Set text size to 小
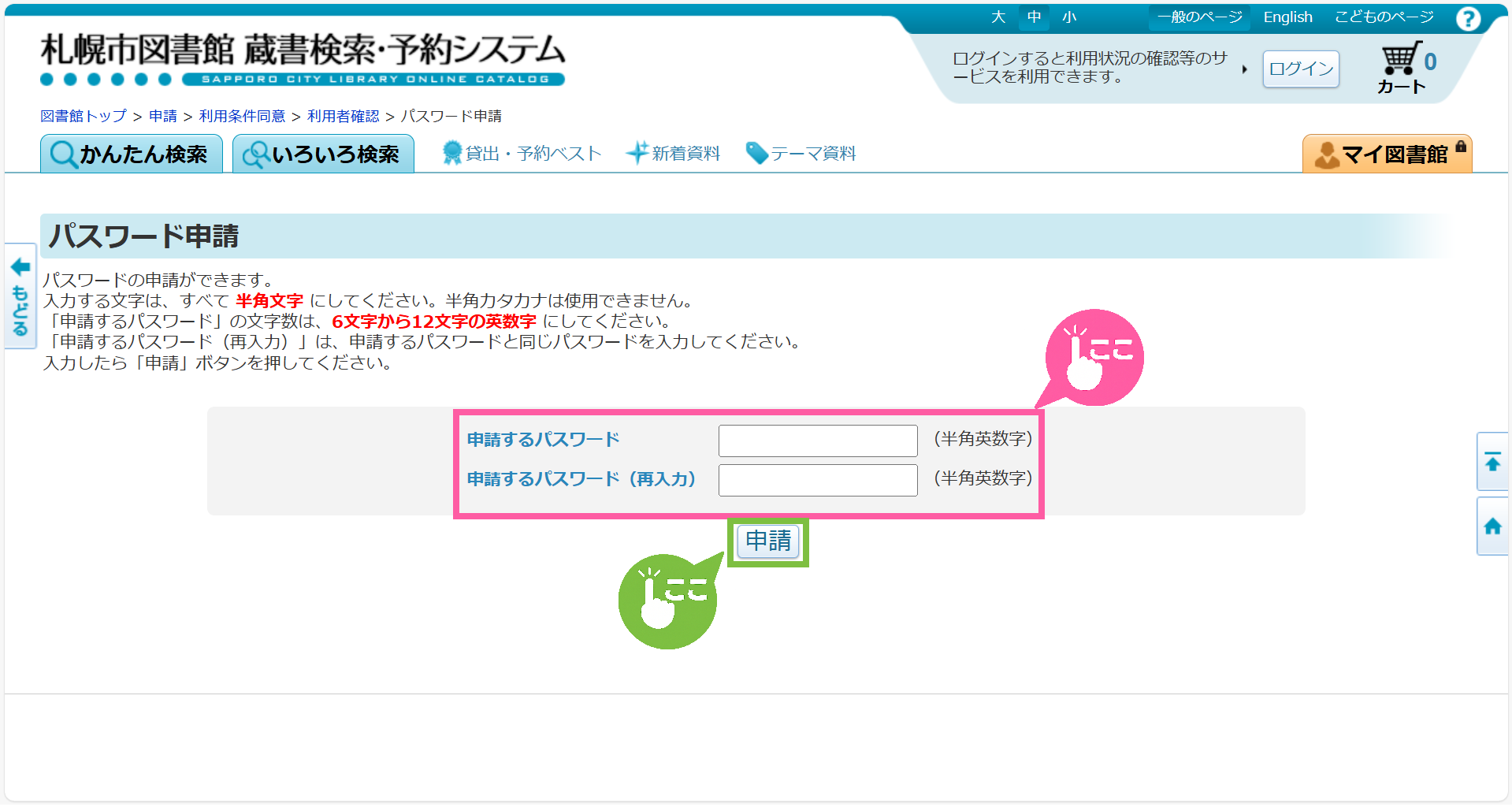This screenshot has width=1512, height=807. pyautogui.click(x=1068, y=17)
